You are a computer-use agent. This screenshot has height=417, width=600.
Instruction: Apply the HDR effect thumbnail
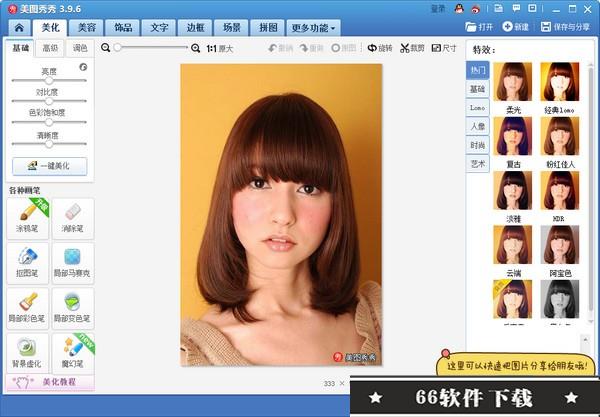[x=560, y=191]
